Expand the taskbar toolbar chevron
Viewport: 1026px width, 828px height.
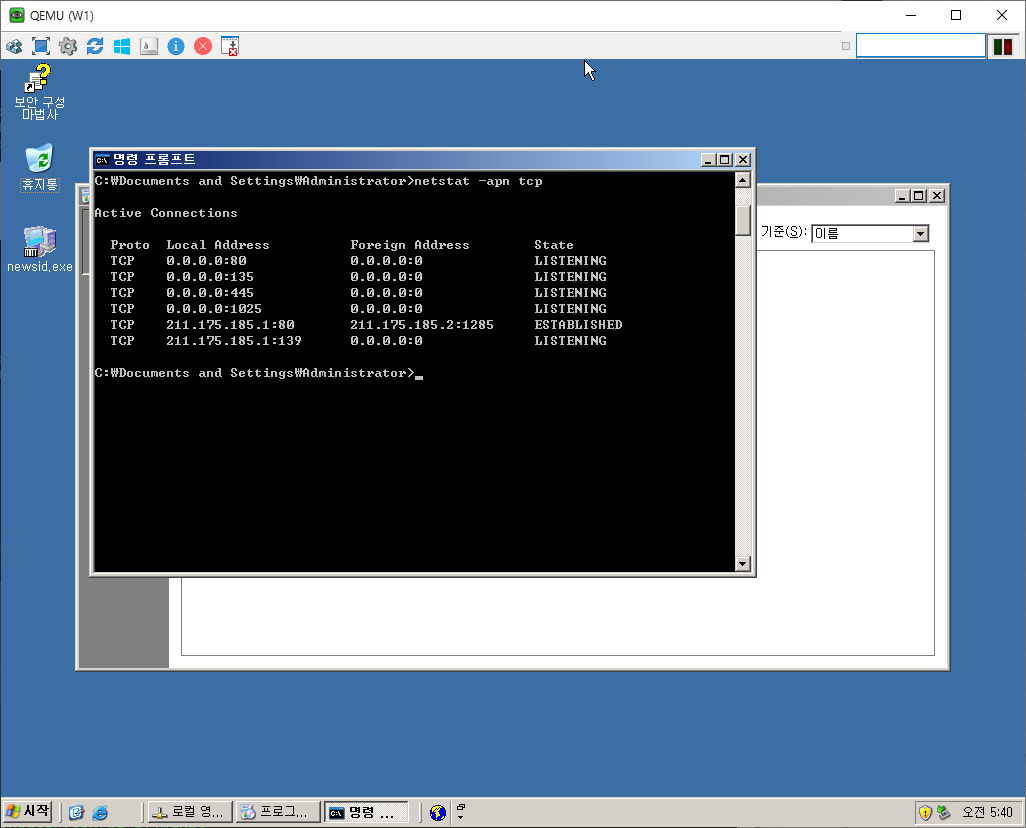(x=461, y=812)
